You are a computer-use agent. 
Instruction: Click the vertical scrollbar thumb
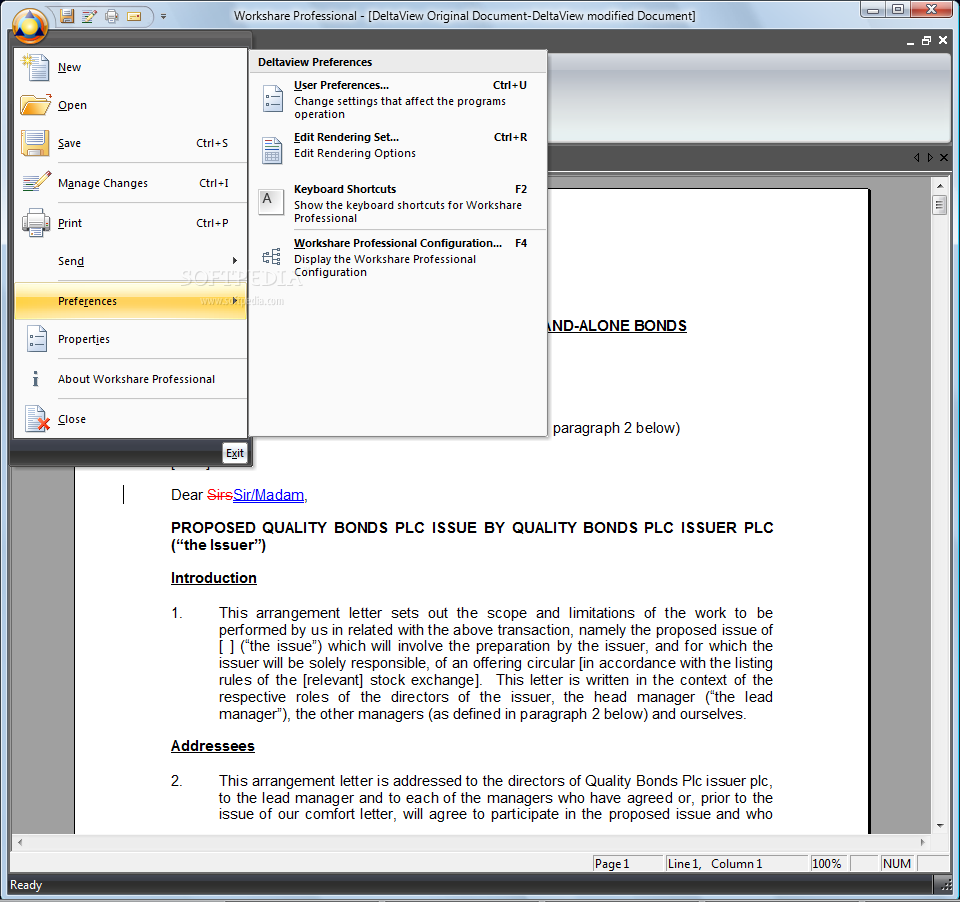click(940, 205)
